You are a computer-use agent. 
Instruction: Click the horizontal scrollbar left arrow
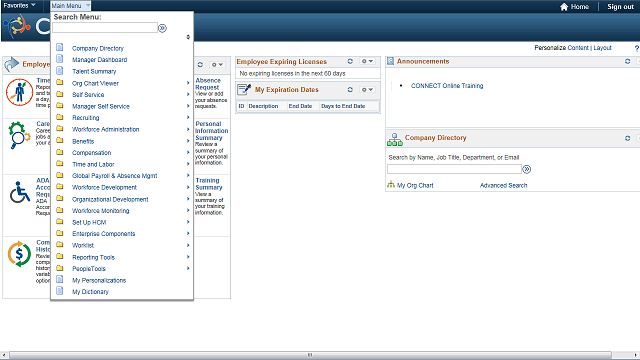[4, 355]
